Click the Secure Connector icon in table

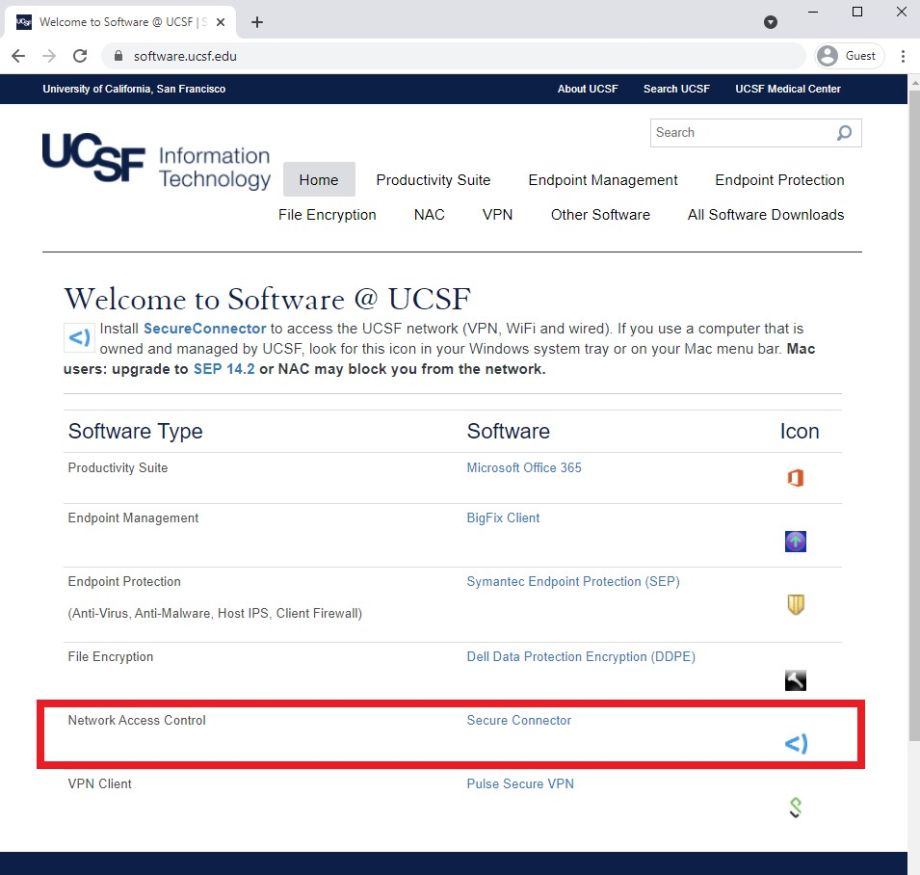pyautogui.click(x=795, y=743)
